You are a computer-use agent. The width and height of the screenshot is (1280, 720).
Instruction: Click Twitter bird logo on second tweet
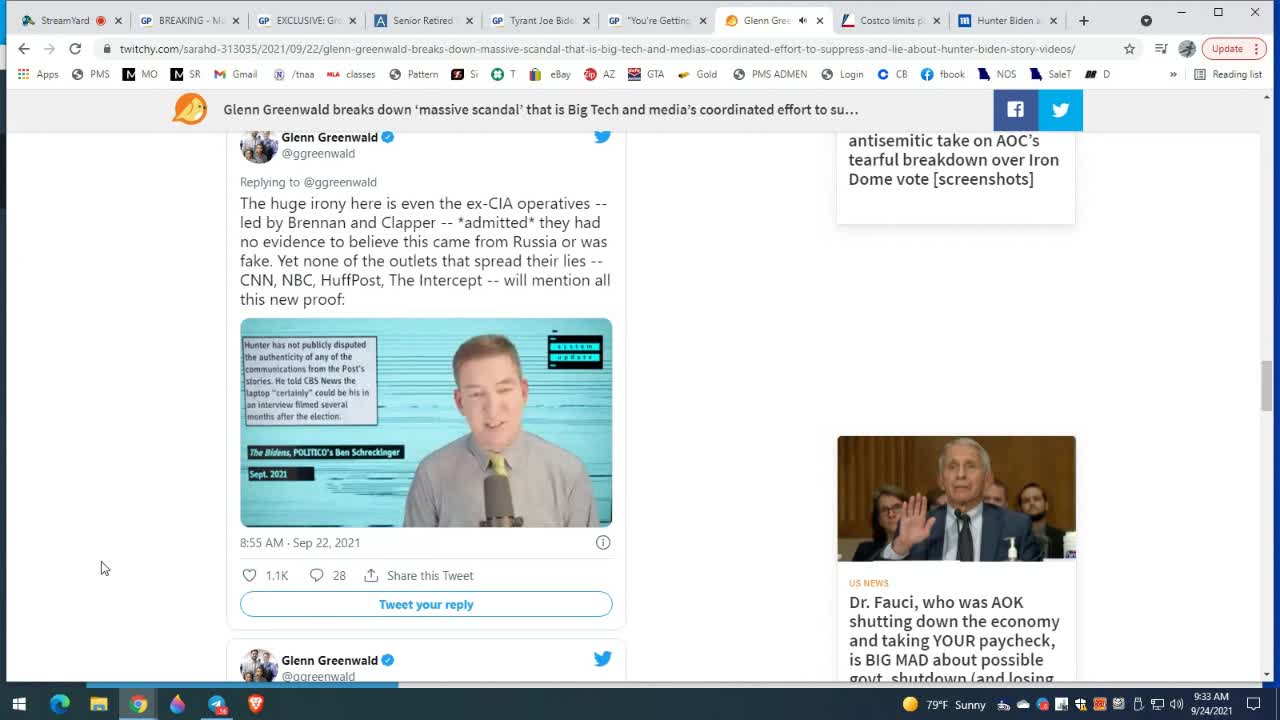click(x=602, y=659)
